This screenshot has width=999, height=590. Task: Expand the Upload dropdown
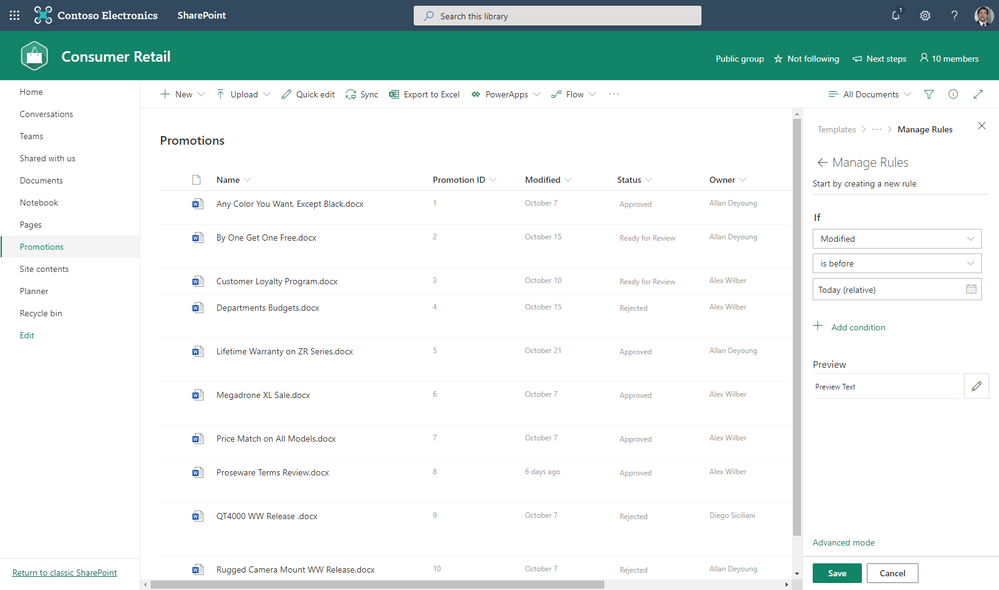[x=266, y=94]
